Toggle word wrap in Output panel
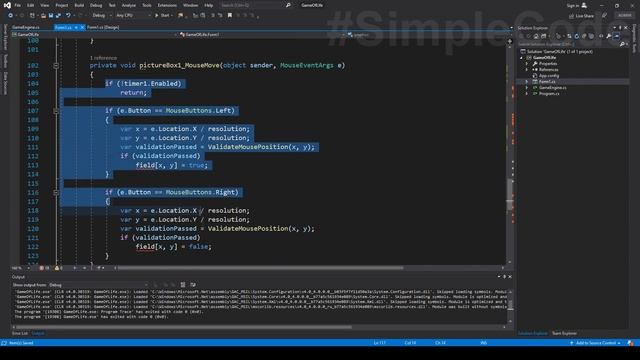The height and width of the screenshot is (360, 640). 193,285
